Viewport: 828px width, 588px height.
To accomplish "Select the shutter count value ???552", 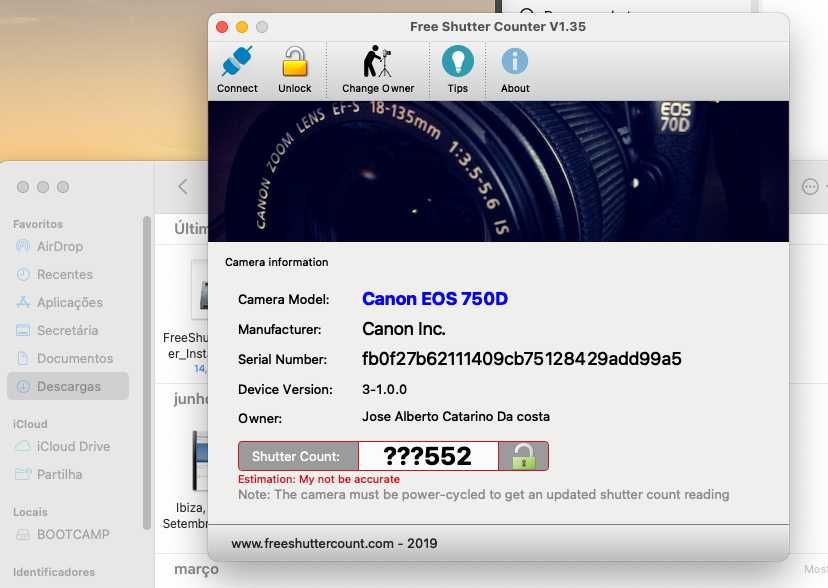I will [x=428, y=456].
